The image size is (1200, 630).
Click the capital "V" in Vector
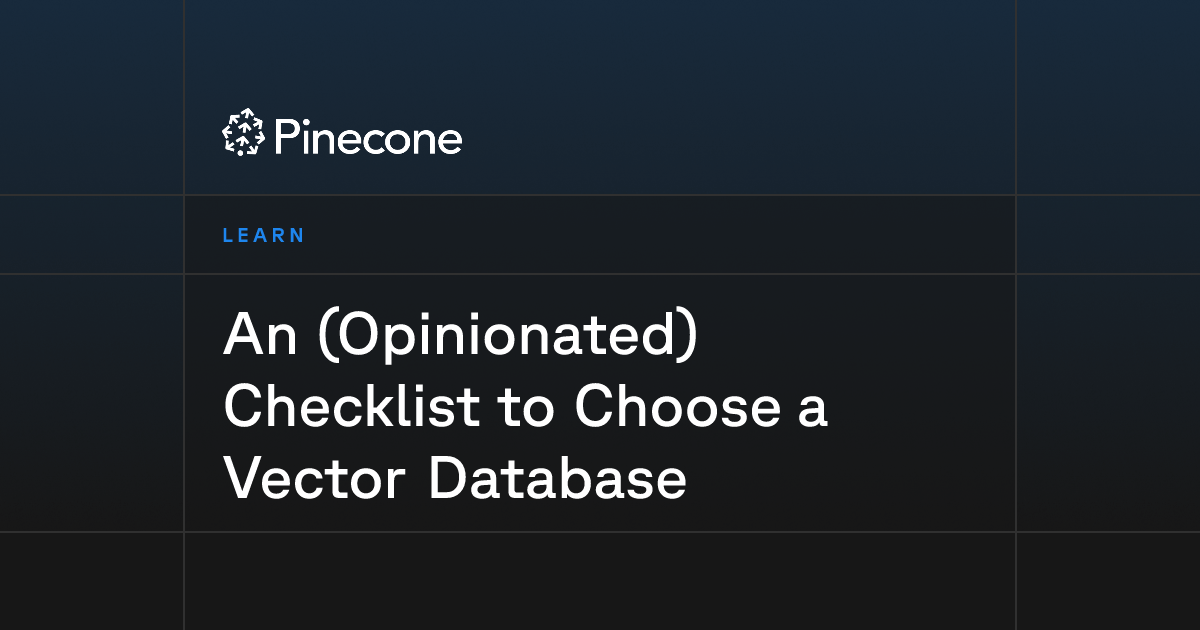244,479
